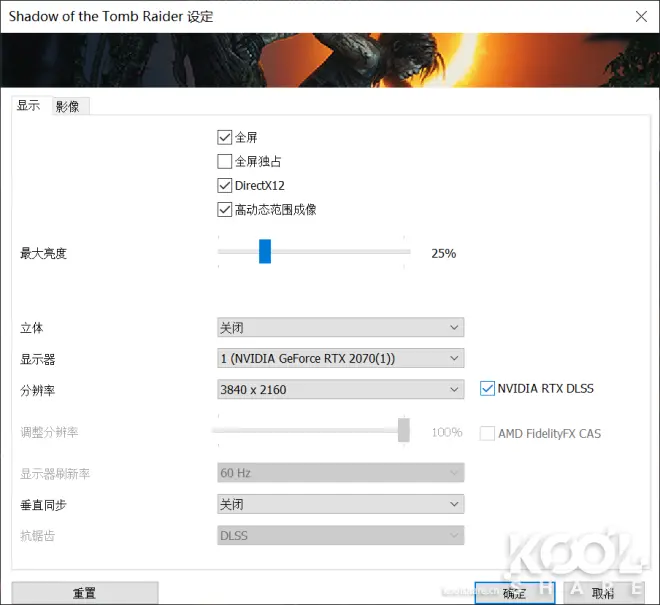The image size is (660, 605).
Task: Click the 立体 label
Action: [x=32, y=328]
